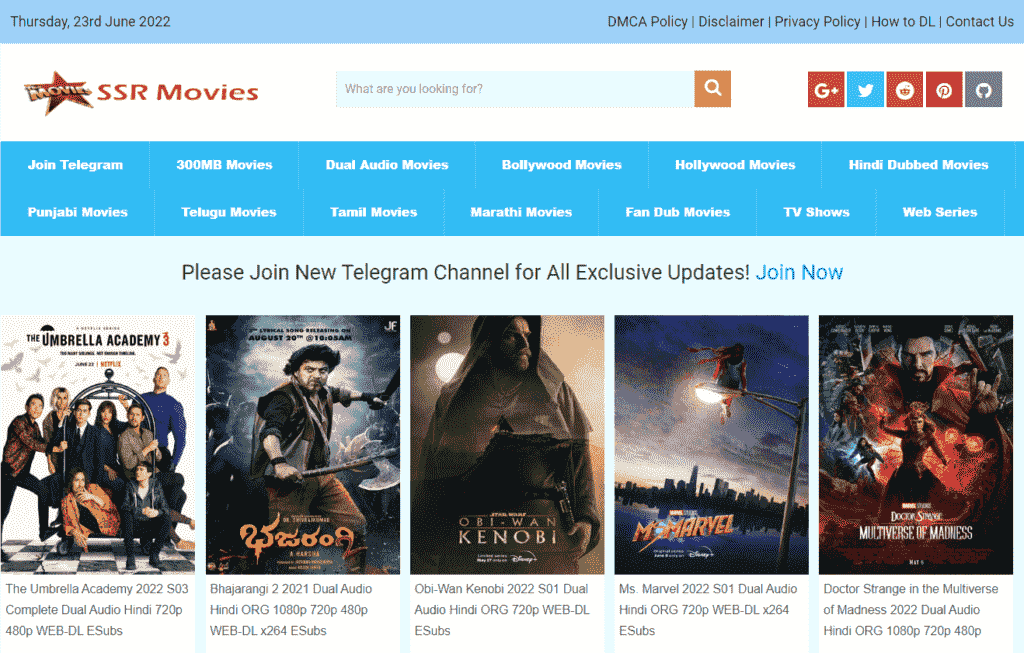
Task: Click the orange search magnifier button
Action: click(x=712, y=89)
